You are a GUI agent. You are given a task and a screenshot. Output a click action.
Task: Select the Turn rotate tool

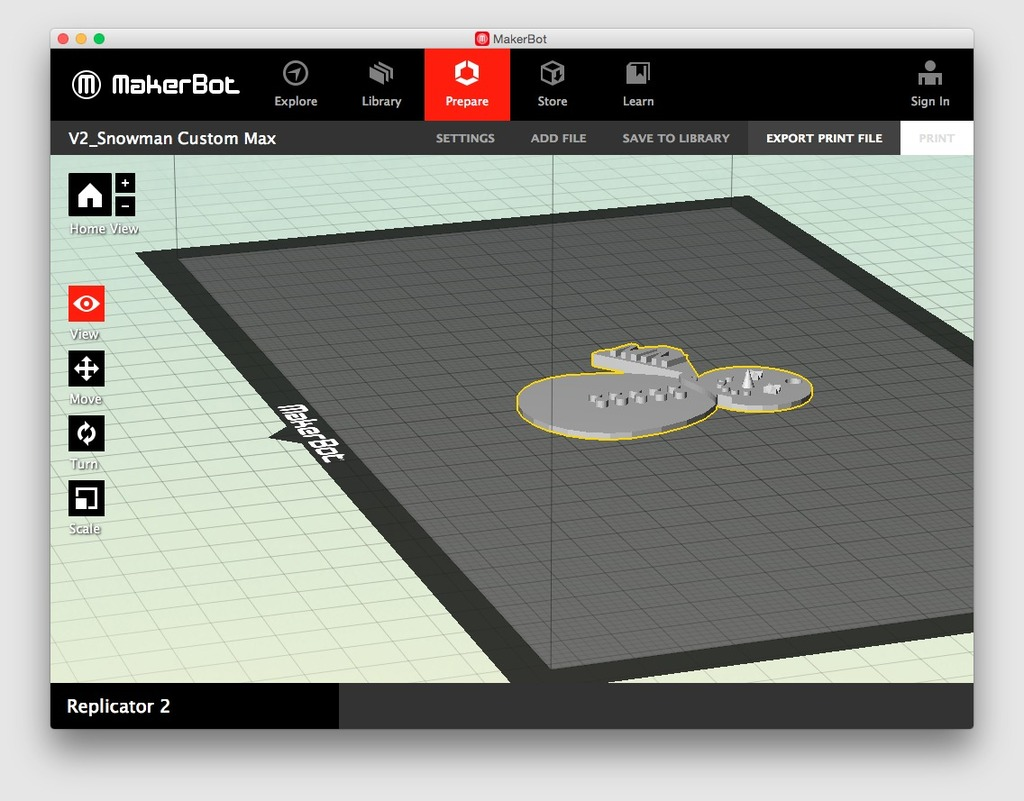click(86, 433)
